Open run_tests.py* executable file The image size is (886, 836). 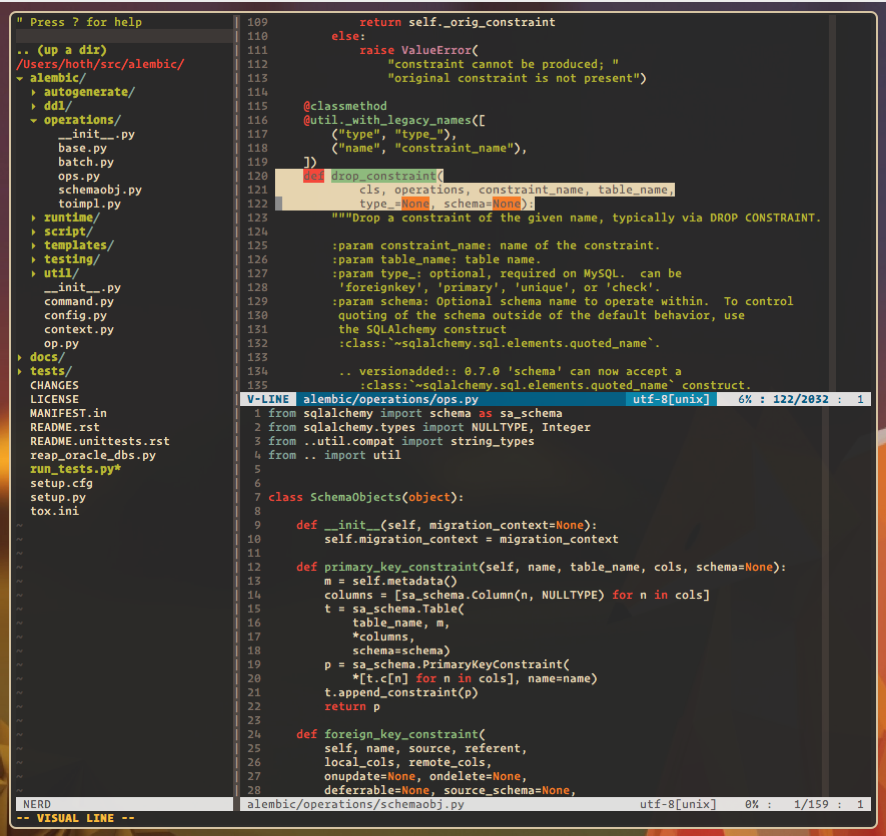pos(76,469)
